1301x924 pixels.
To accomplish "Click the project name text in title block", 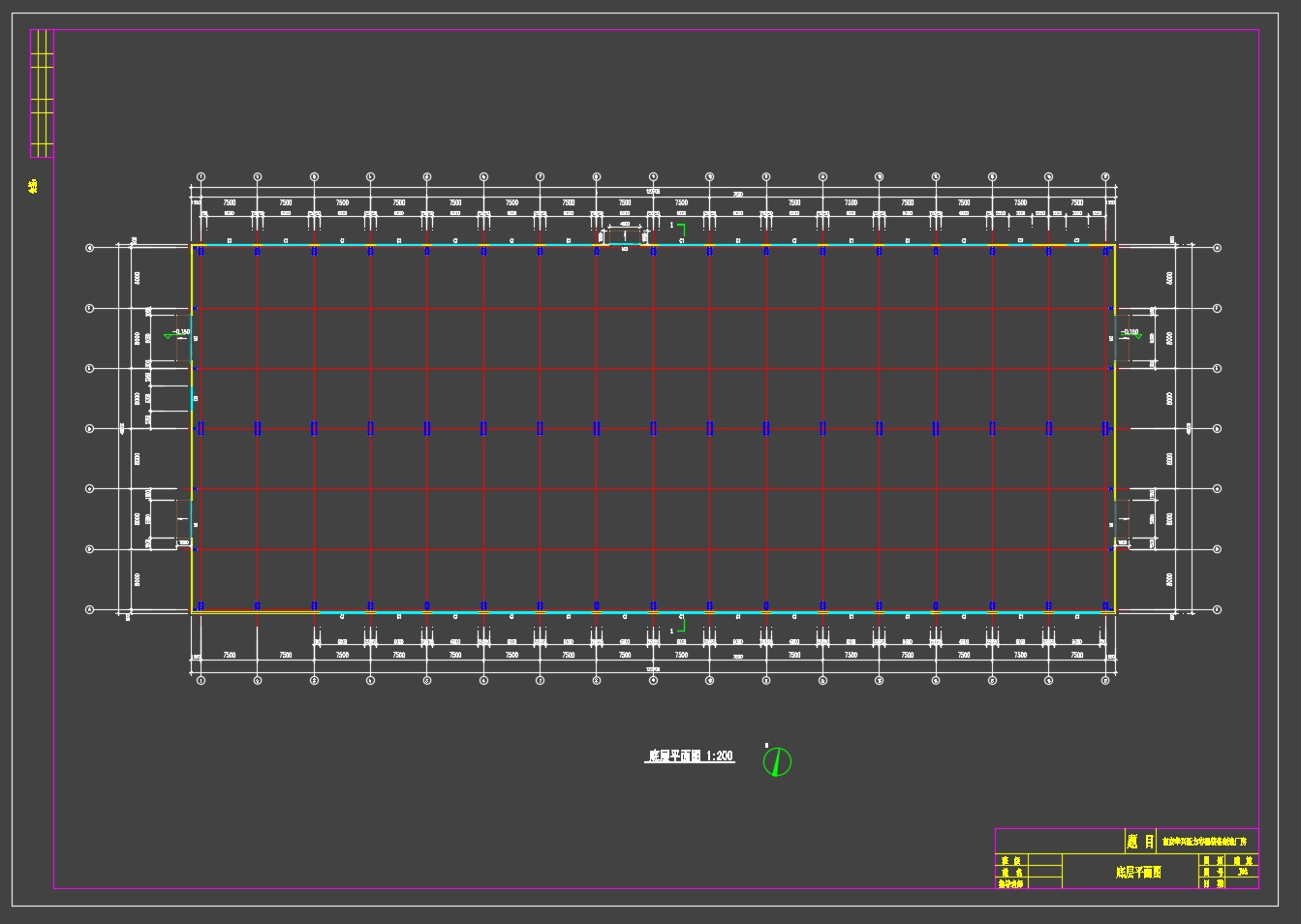I will point(1207,842).
